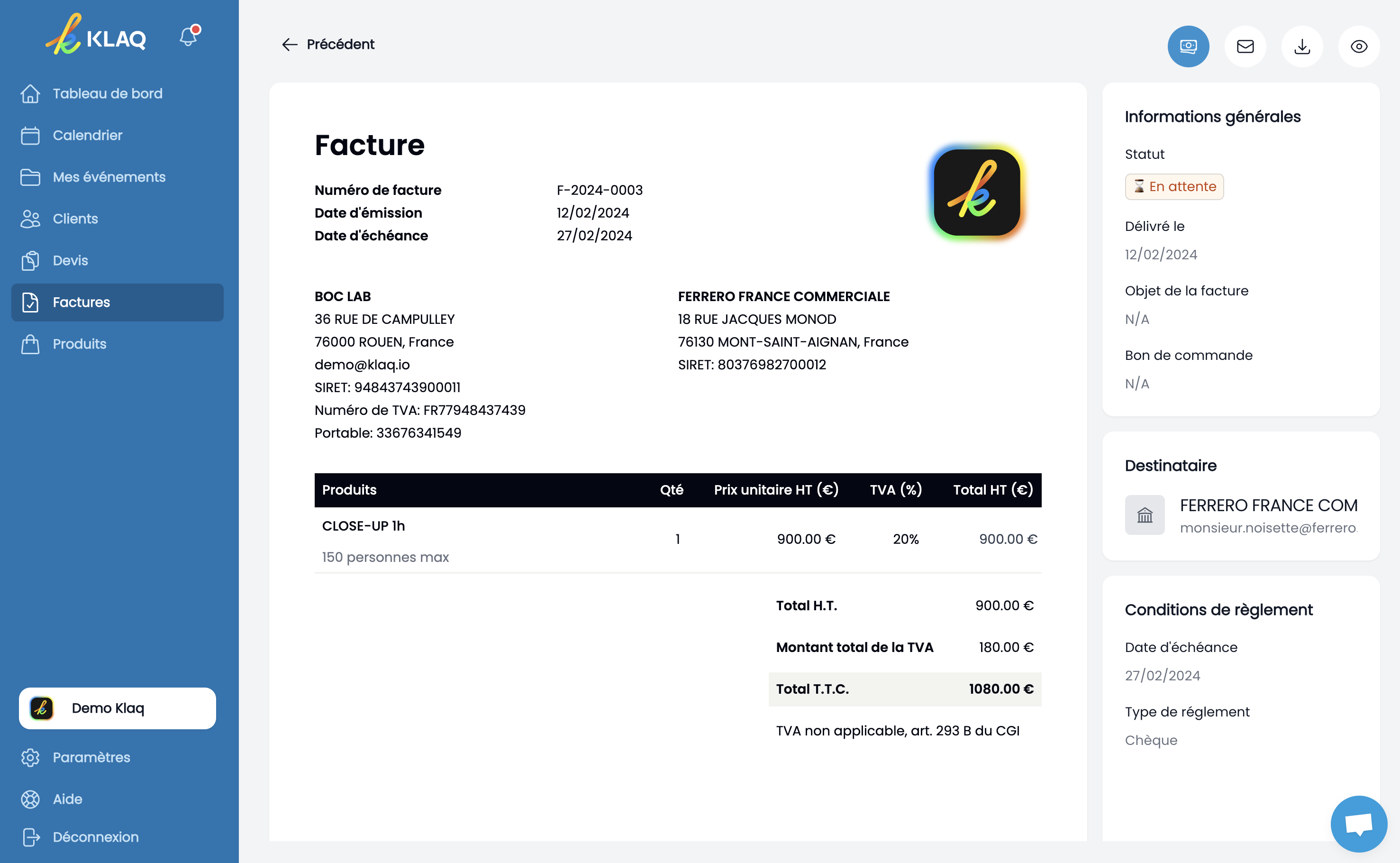Navigate to Calendrier
The image size is (1400, 863).
pos(87,135)
